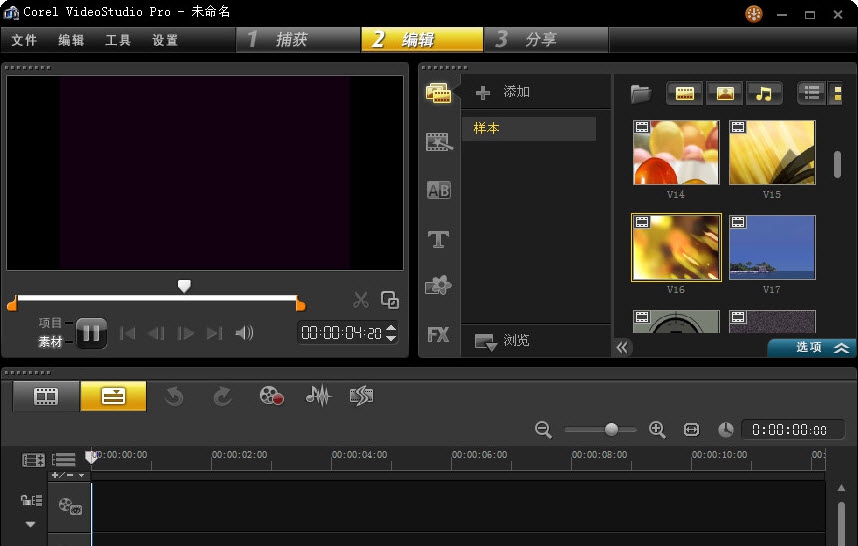This screenshot has height=546, width=858.
Task: Open the Transition (AB) library
Action: pyautogui.click(x=438, y=190)
